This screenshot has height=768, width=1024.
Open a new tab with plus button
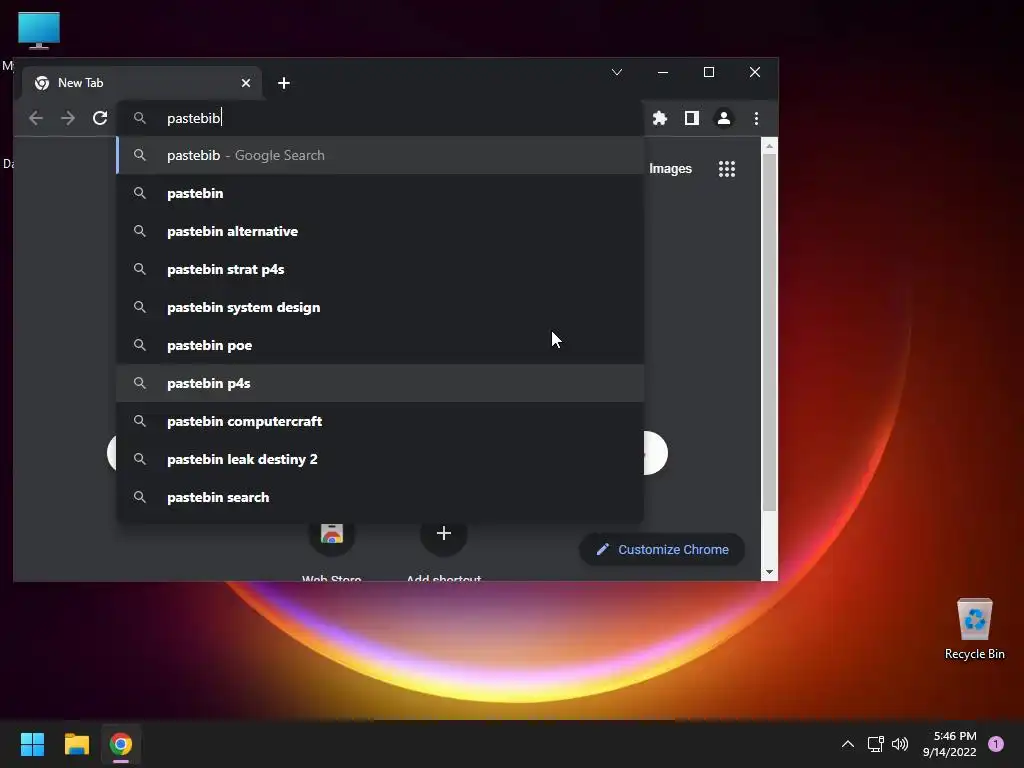283,83
